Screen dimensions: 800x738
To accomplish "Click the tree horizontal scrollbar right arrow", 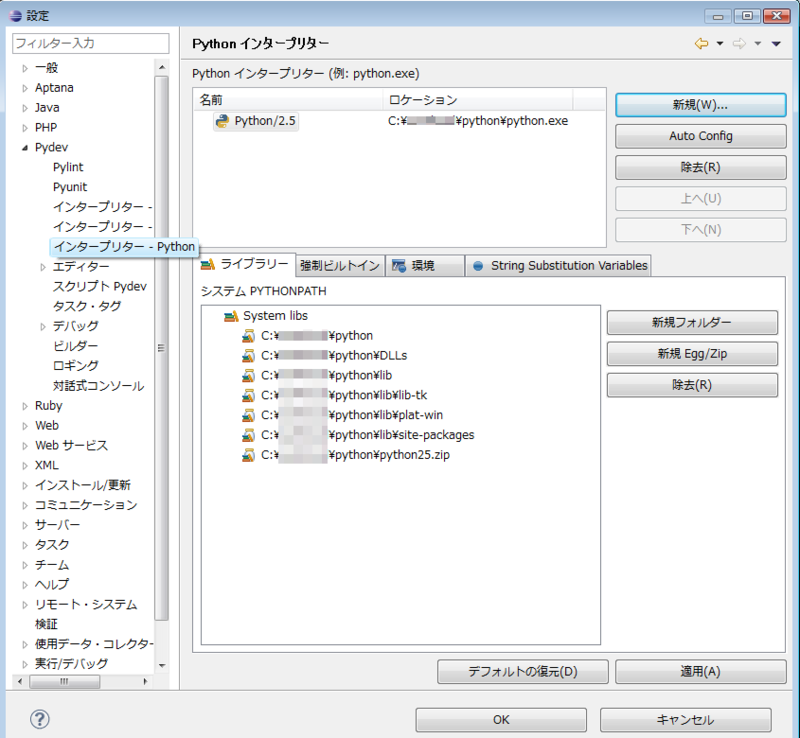I will (x=145, y=681).
